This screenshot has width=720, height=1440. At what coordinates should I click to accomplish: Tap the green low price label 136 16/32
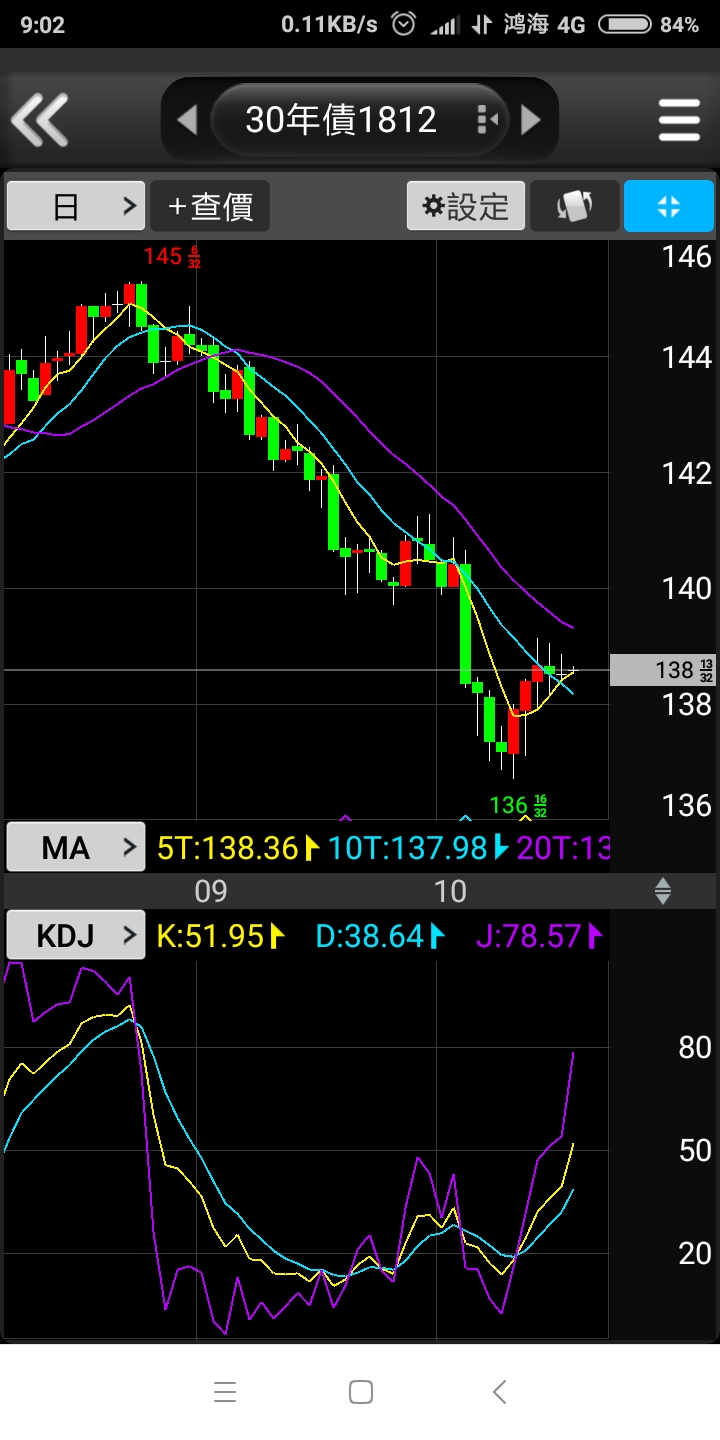(x=518, y=805)
